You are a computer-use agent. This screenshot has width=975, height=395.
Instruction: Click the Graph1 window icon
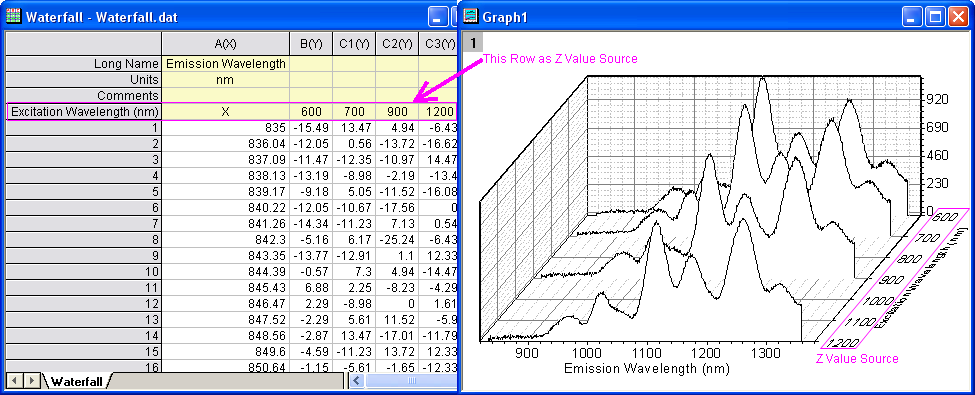[x=471, y=17]
